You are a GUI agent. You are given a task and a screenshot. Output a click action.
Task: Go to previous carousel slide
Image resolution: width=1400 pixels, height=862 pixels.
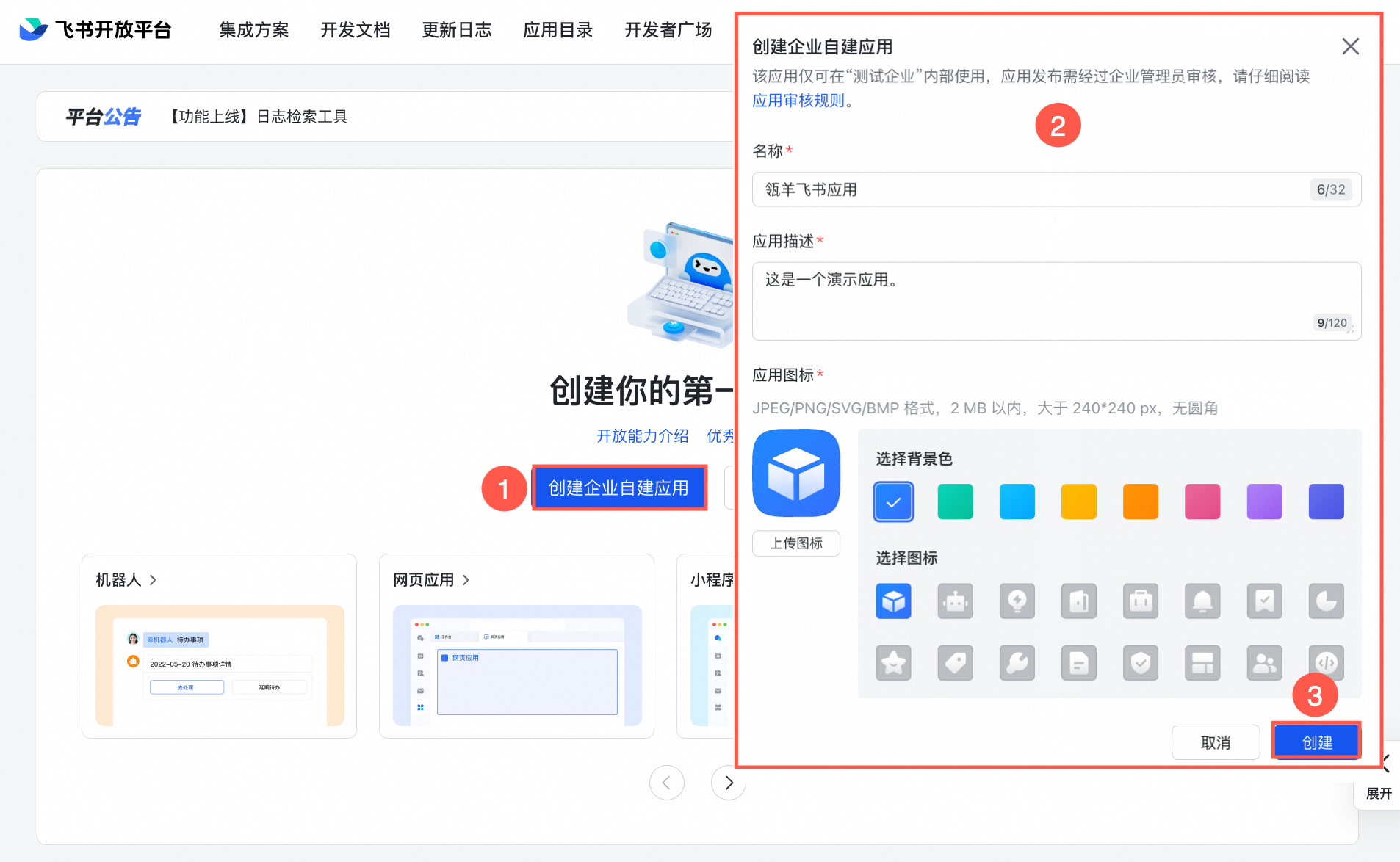(666, 783)
